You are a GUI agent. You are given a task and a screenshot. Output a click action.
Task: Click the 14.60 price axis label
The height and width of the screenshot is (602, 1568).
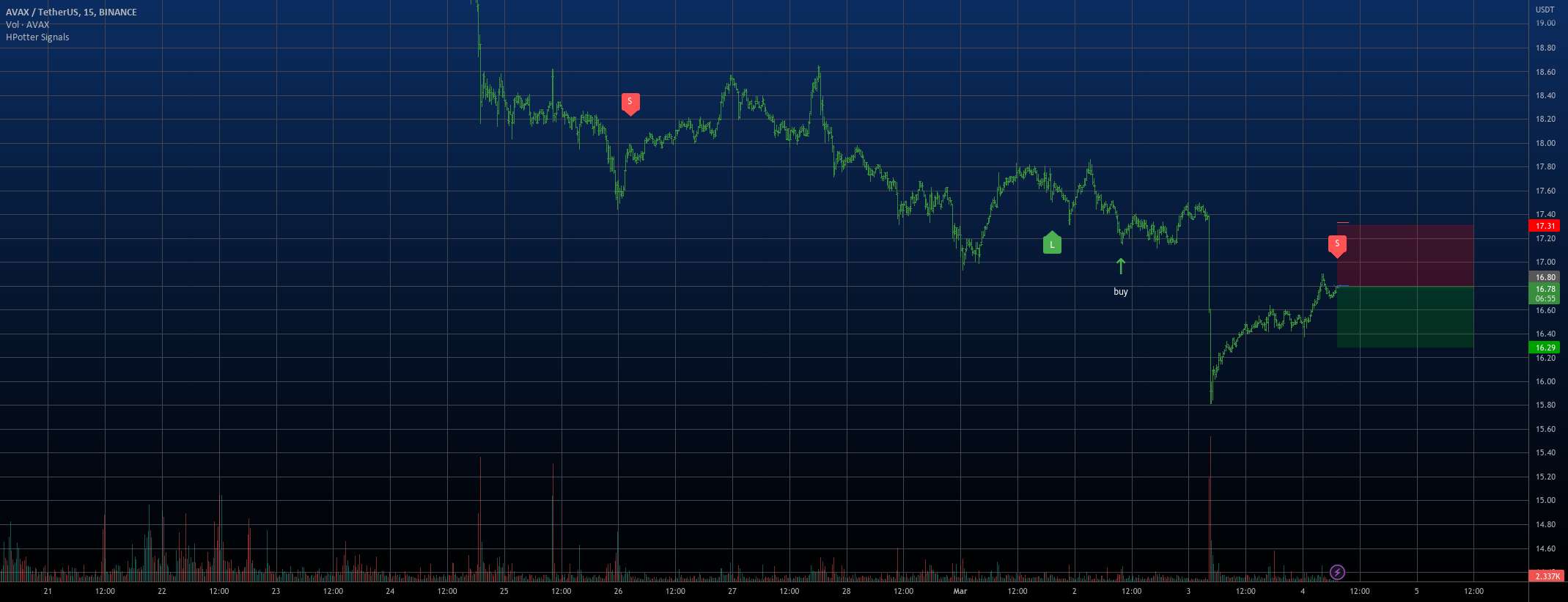point(1545,548)
